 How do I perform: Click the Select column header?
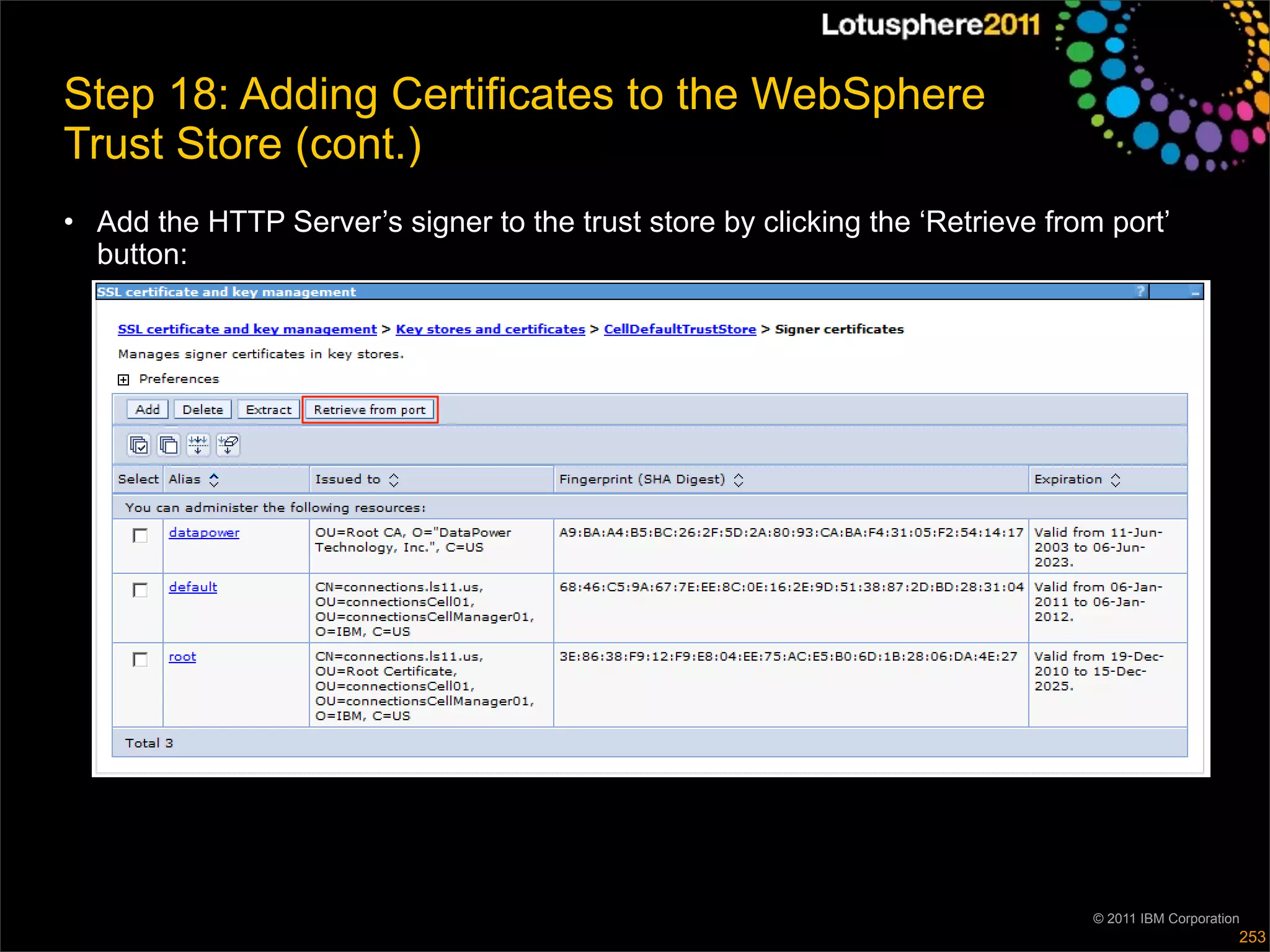tap(138, 479)
